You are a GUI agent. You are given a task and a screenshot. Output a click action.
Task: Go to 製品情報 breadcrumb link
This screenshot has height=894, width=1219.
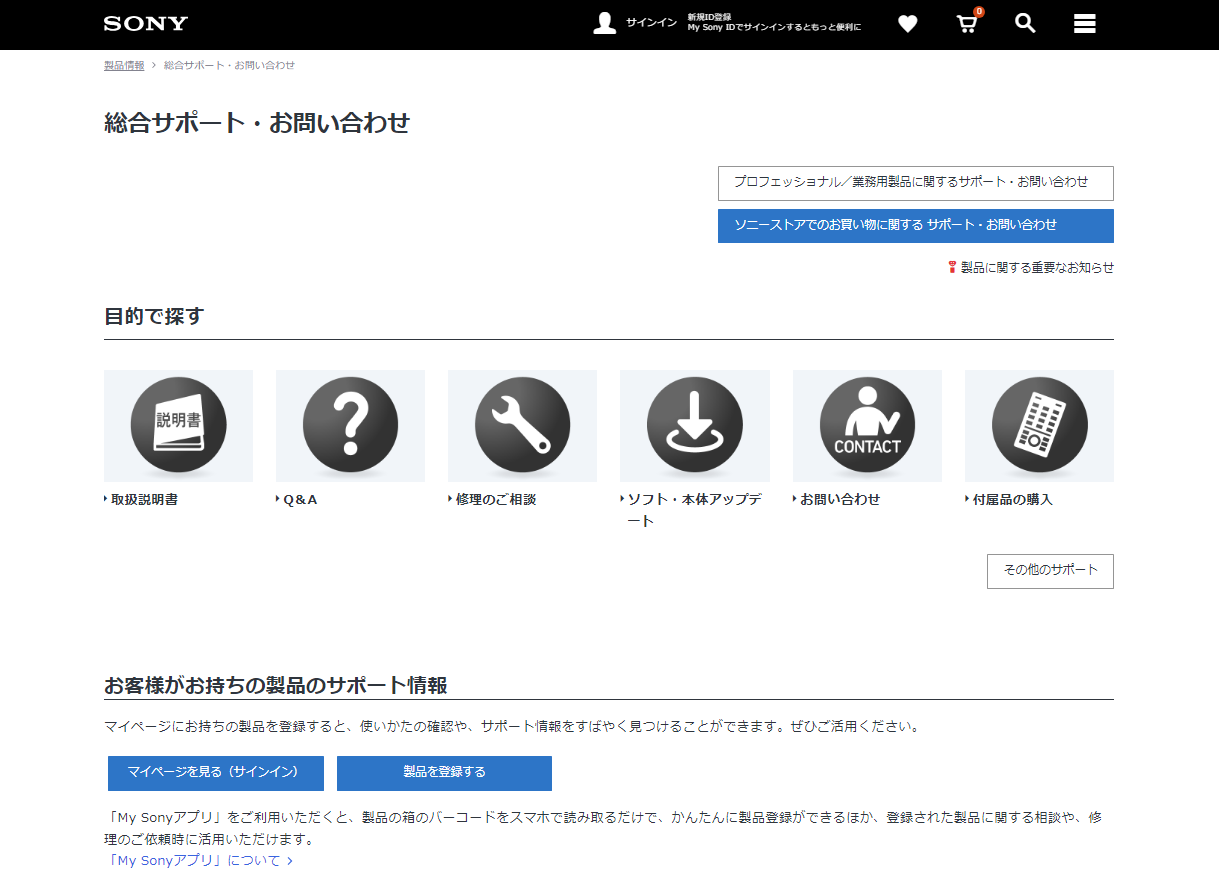[x=124, y=65]
